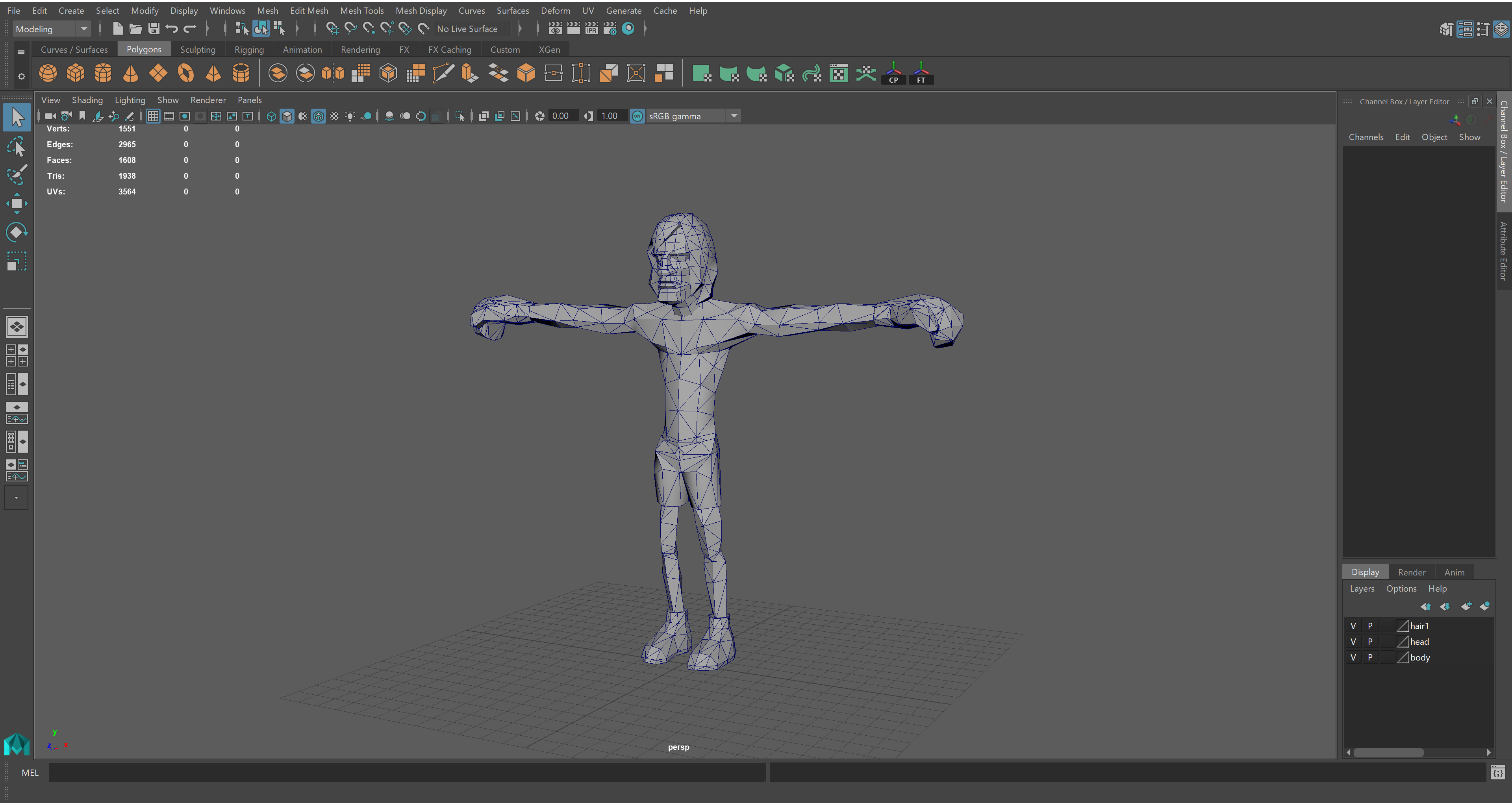This screenshot has width=1512, height=803.
Task: Click the CP center pivot shelf icon
Action: click(893, 73)
